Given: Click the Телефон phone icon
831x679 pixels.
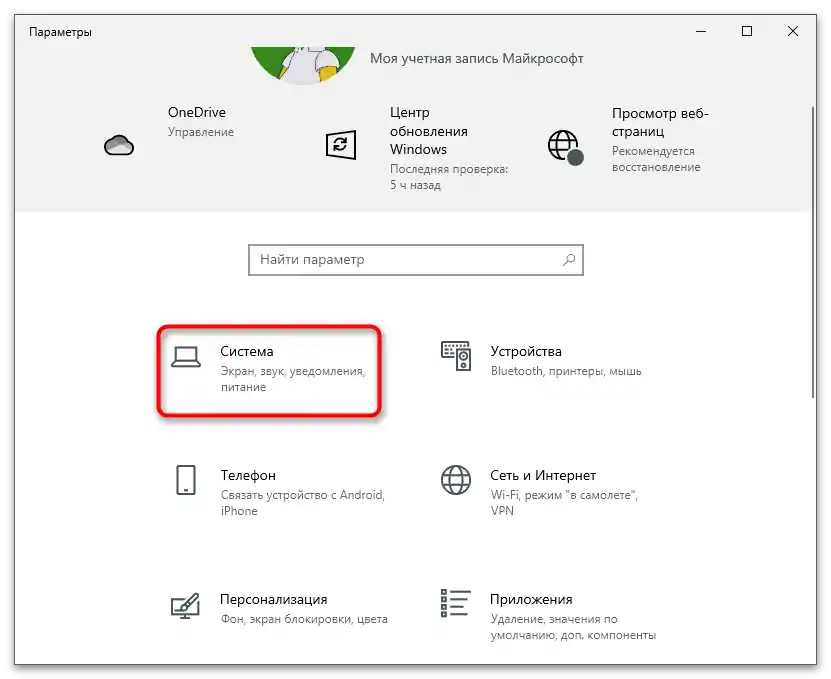Looking at the screenshot, I should (x=185, y=480).
